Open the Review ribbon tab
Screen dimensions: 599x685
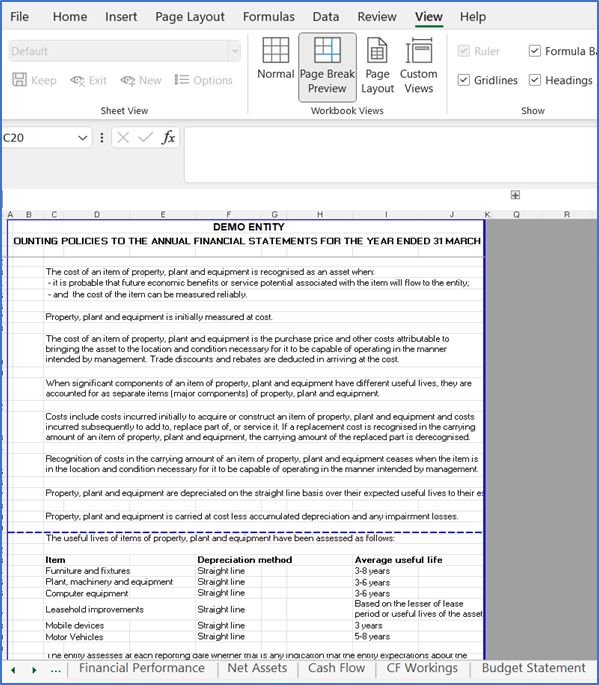pos(377,17)
